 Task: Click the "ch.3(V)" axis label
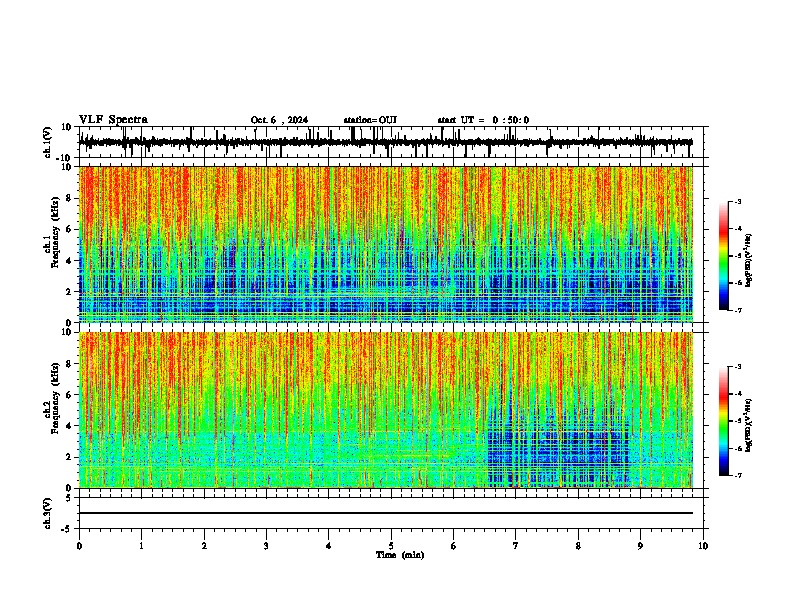[x=48, y=513]
